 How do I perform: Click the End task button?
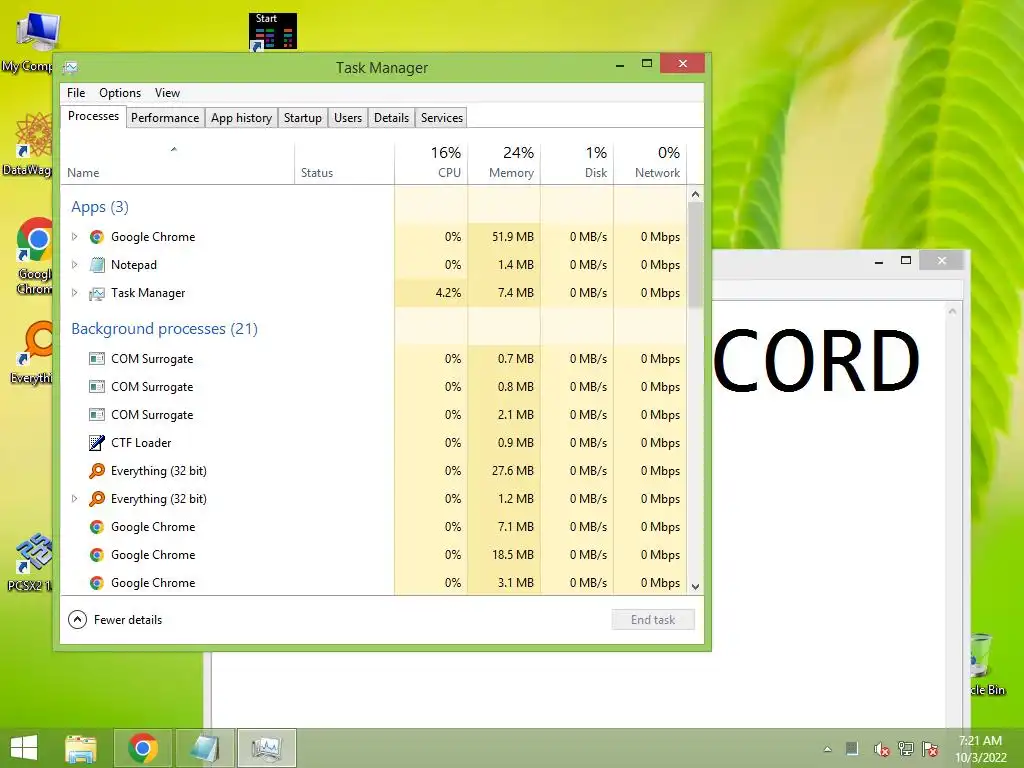pyautogui.click(x=653, y=620)
